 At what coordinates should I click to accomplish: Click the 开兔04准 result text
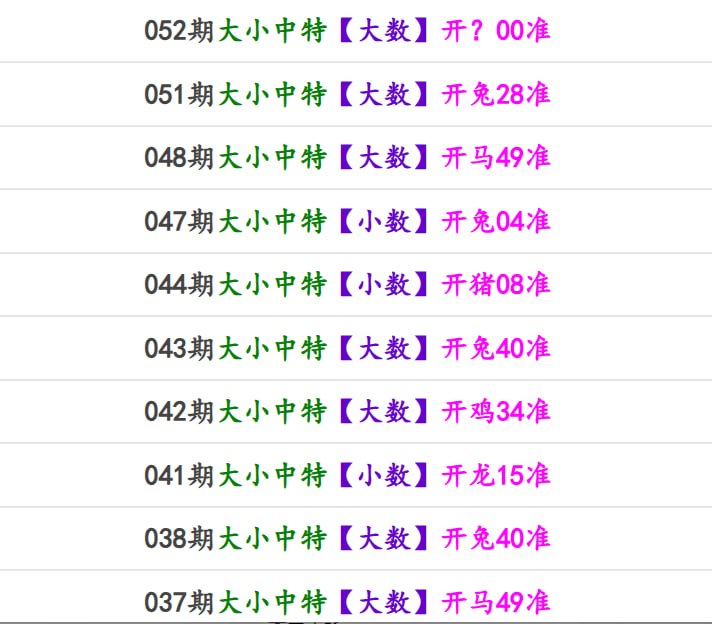pyautogui.click(x=496, y=221)
